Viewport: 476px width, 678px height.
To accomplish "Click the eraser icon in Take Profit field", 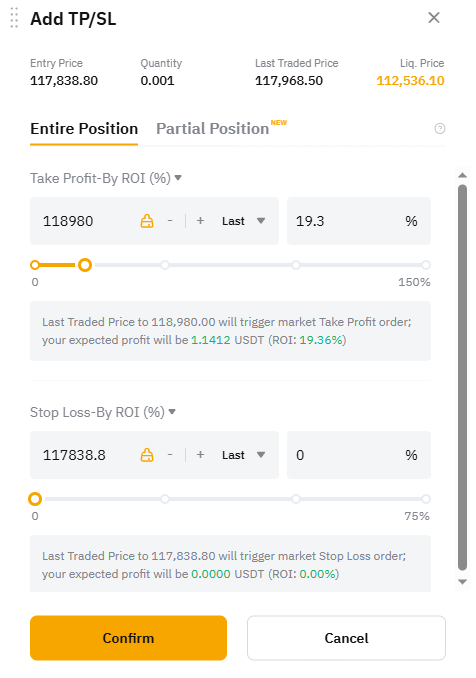I will [x=147, y=221].
